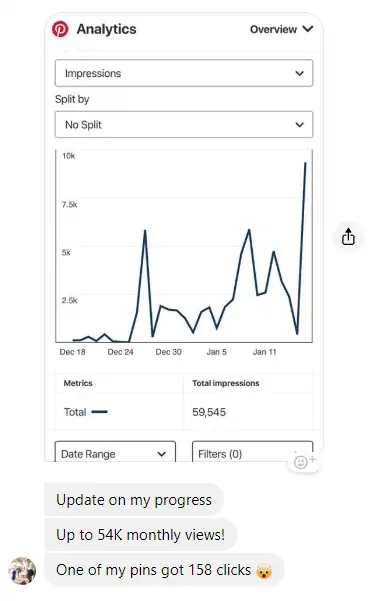The width and height of the screenshot is (370, 601).
Task: Select the '158 clicks' message bubble
Action: click(x=164, y=570)
